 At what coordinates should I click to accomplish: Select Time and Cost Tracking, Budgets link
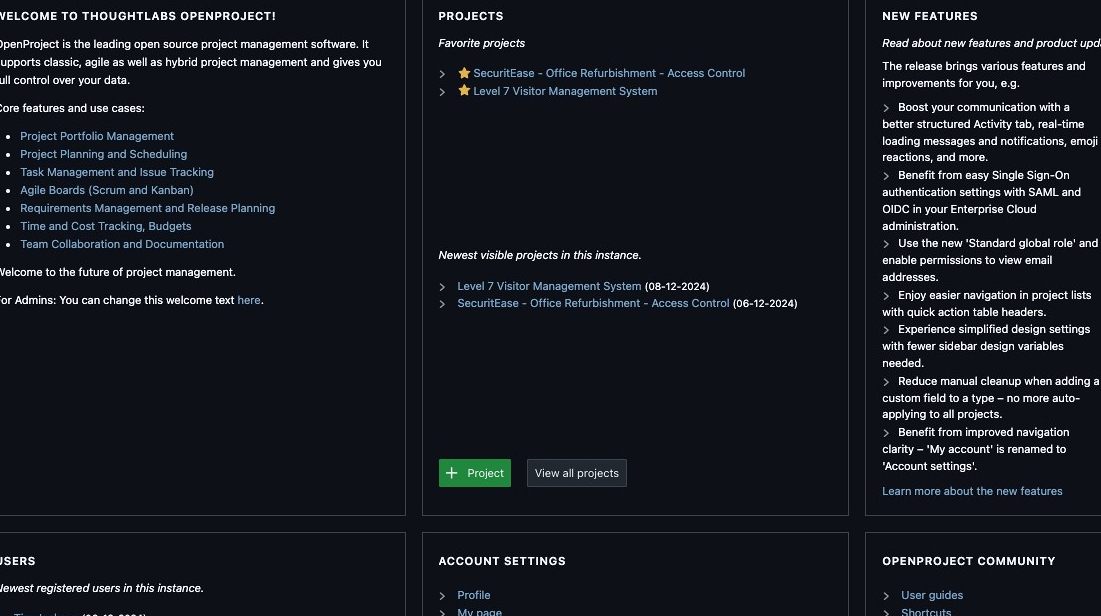105,226
